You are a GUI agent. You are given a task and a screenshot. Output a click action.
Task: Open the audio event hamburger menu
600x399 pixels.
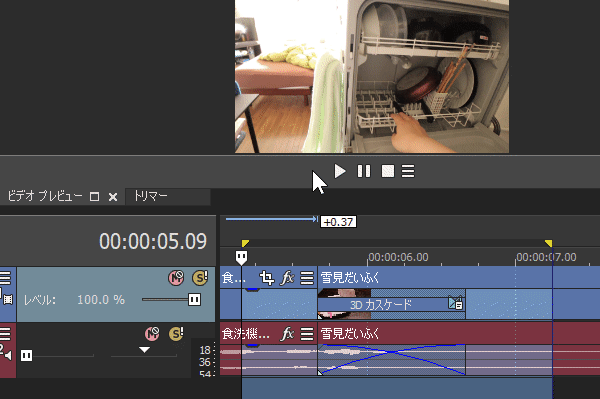pyautogui.click(x=307, y=334)
